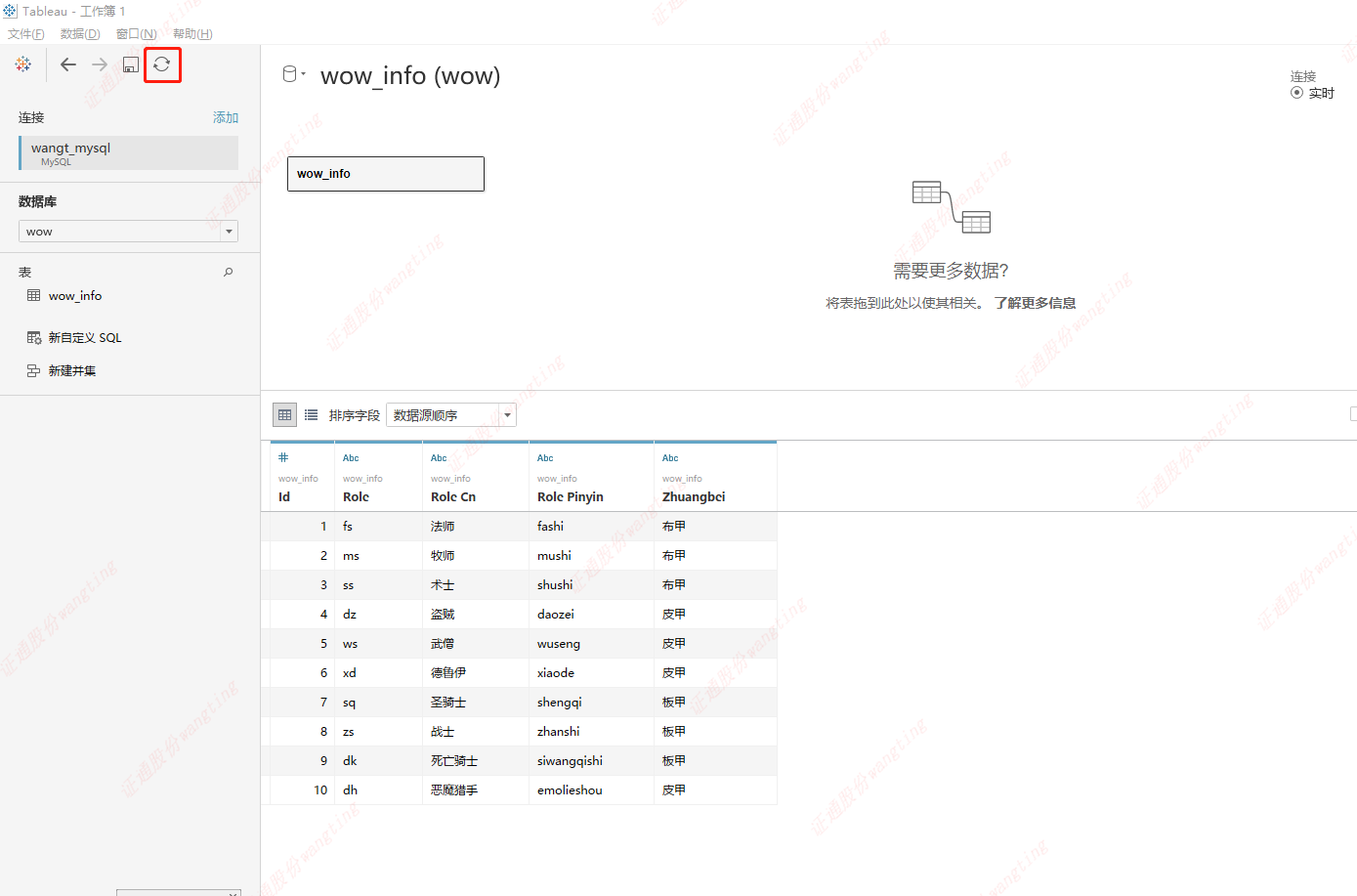The height and width of the screenshot is (896, 1357).
Task: Select the cell containing mushi
Action: point(591,555)
